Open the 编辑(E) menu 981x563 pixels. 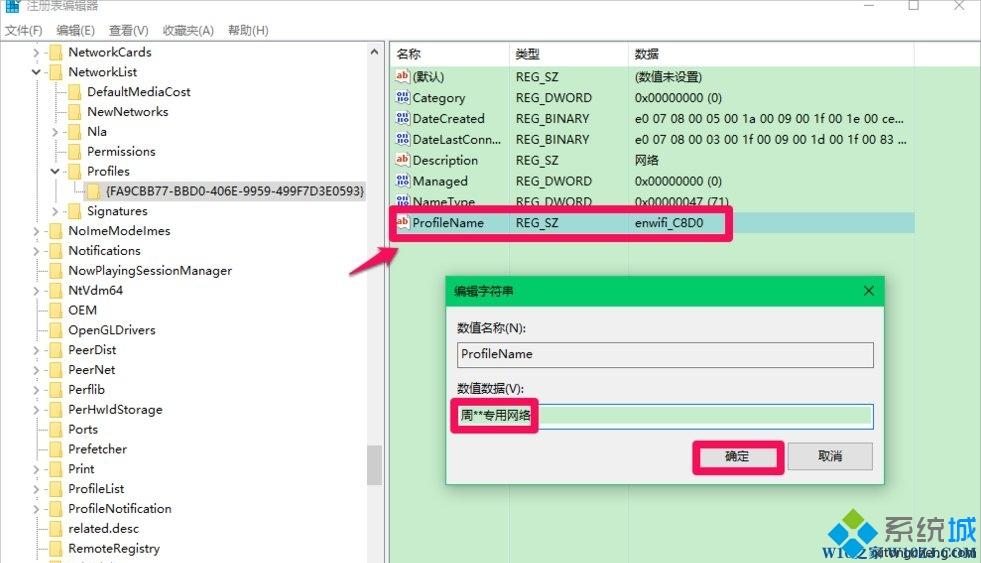pyautogui.click(x=75, y=30)
